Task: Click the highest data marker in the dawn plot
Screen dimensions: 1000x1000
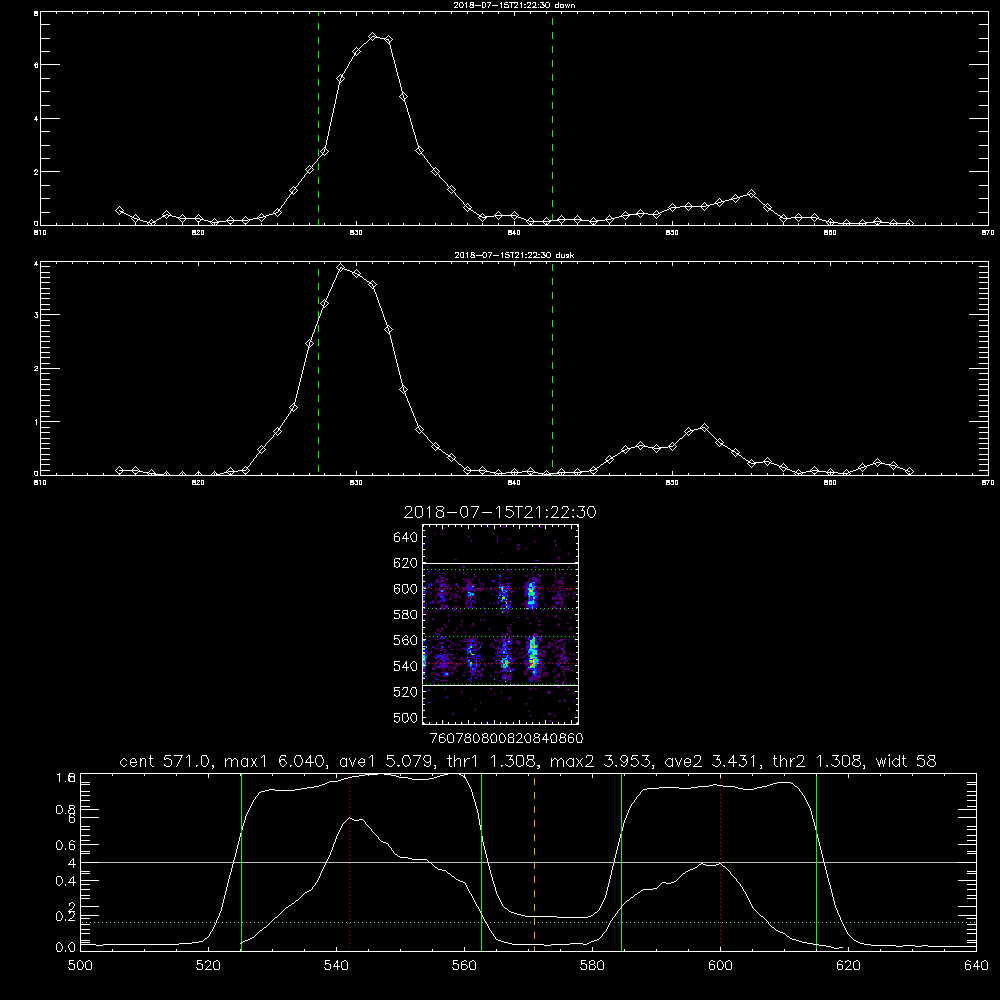Action: pyautogui.click(x=373, y=36)
